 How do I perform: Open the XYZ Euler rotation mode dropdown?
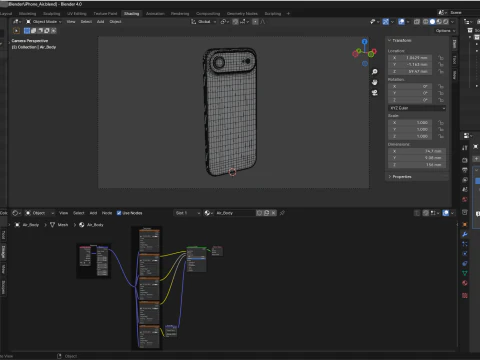pyautogui.click(x=417, y=108)
